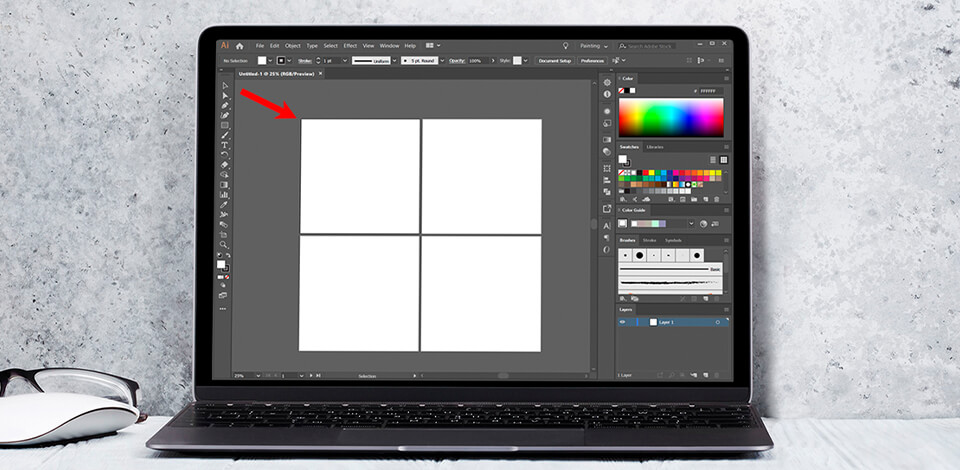Click the Opacity 100% field
960x470 pixels.
pyautogui.click(x=476, y=61)
